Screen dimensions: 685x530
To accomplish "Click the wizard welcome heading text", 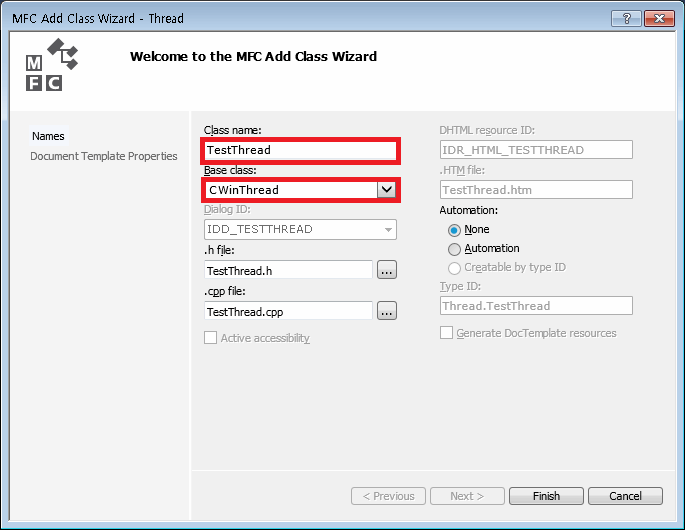I will (x=253, y=56).
